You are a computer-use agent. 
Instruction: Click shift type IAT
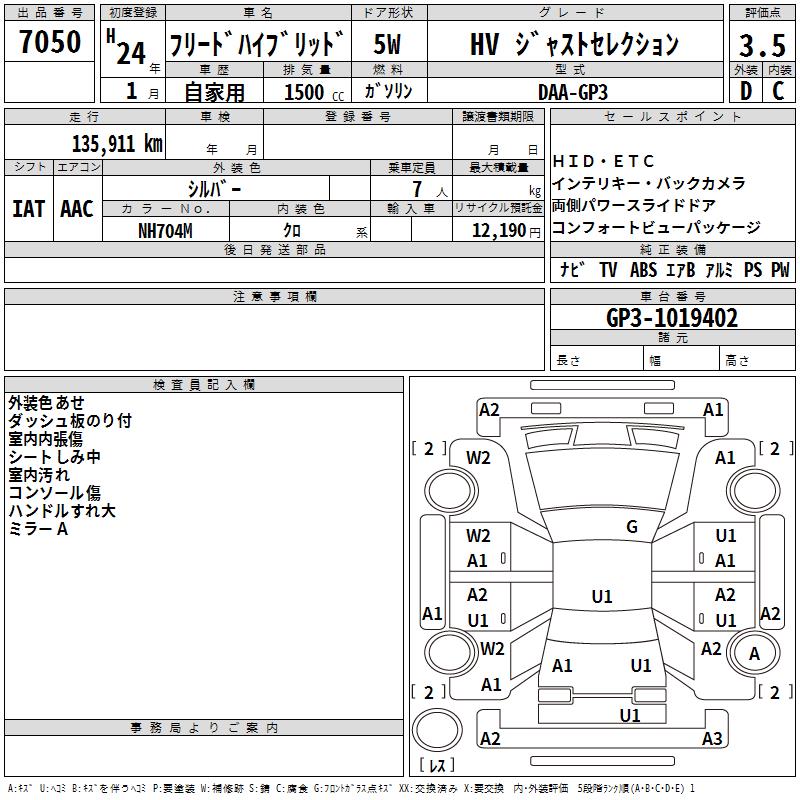29,209
